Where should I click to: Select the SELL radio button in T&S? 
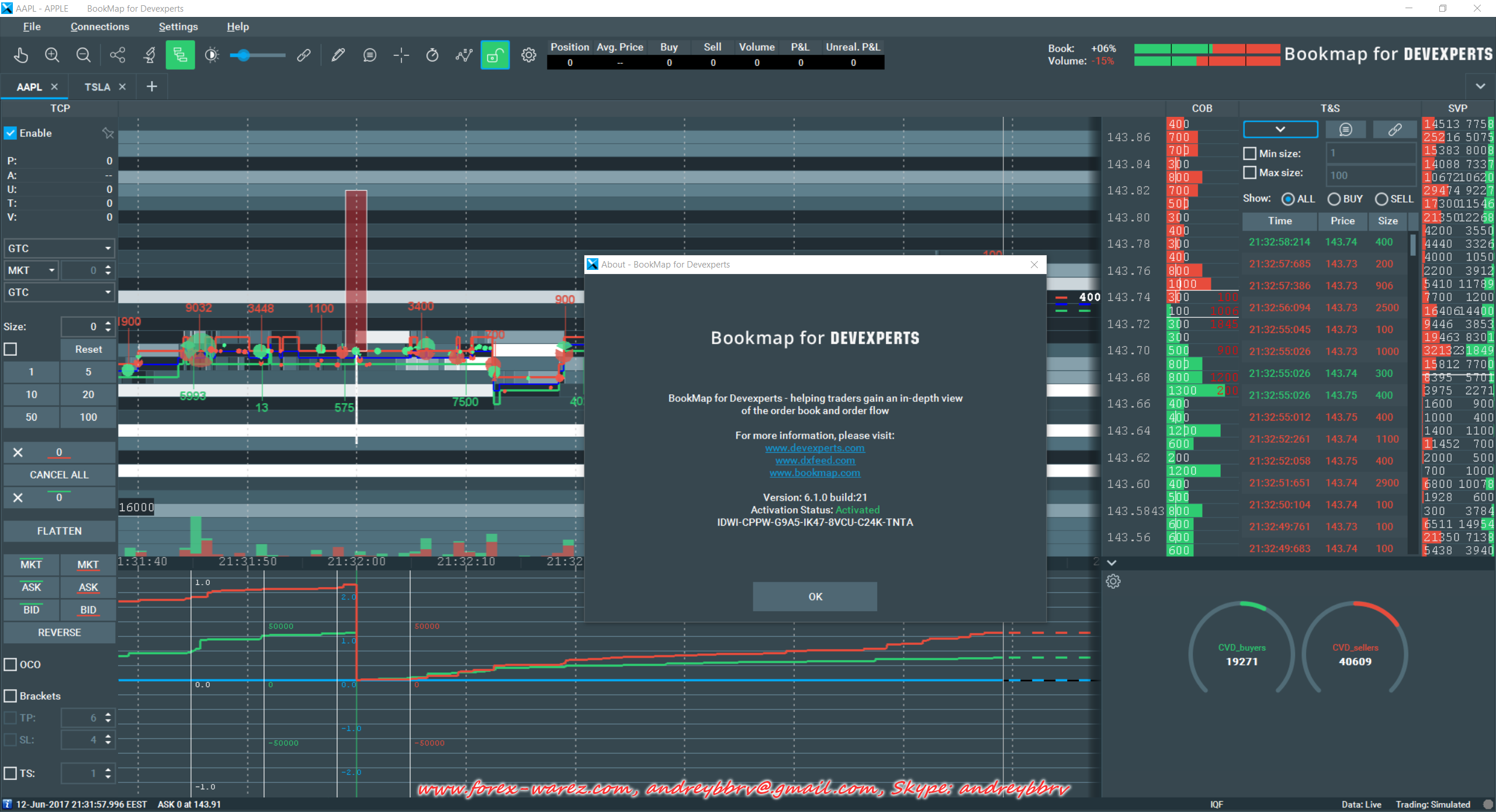pyautogui.click(x=1381, y=199)
